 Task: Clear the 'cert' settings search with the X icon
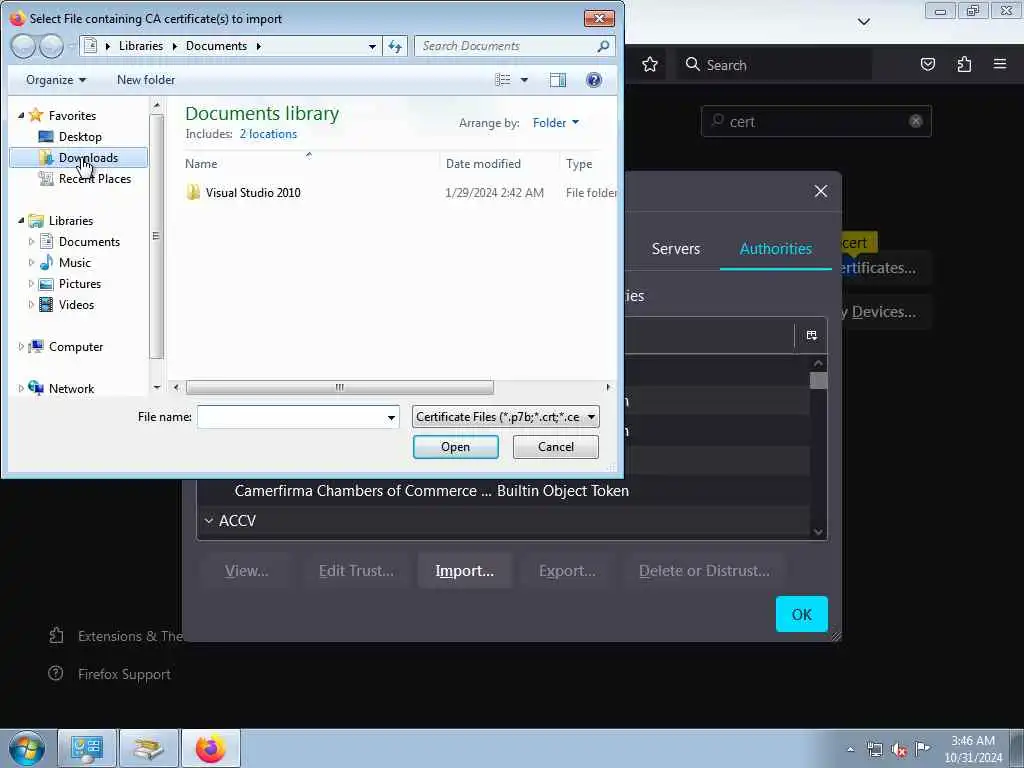point(916,121)
